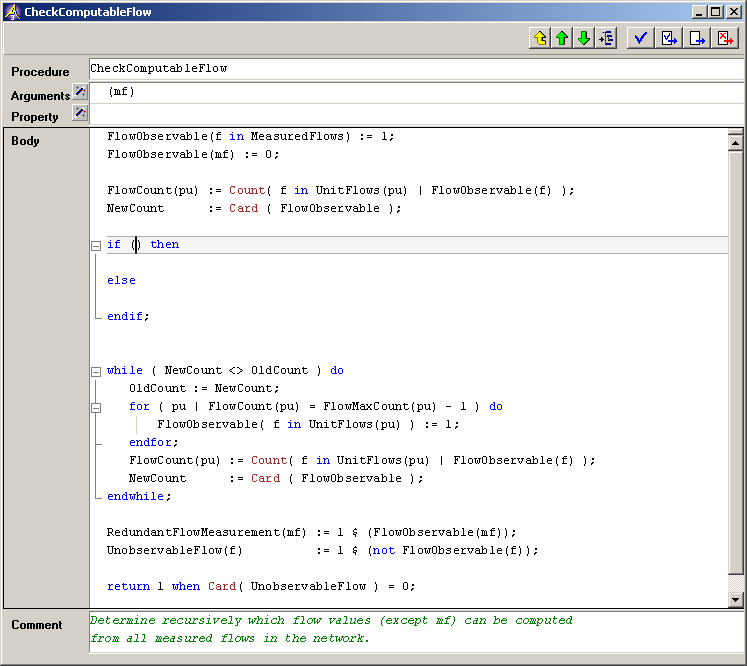Go to next node with green down arrow

(584, 38)
